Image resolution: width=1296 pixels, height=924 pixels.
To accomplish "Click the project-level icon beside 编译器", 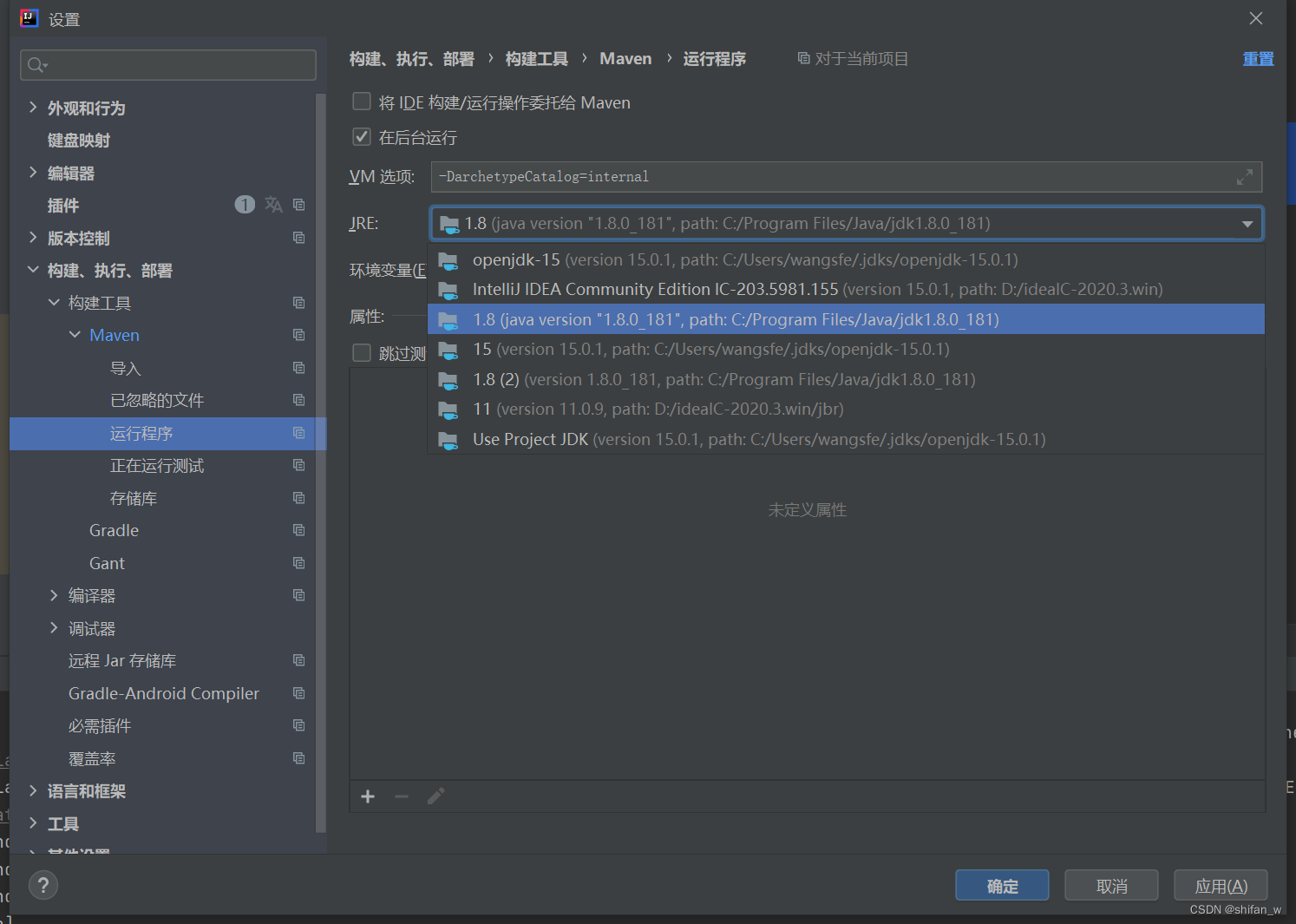I will click(x=299, y=595).
